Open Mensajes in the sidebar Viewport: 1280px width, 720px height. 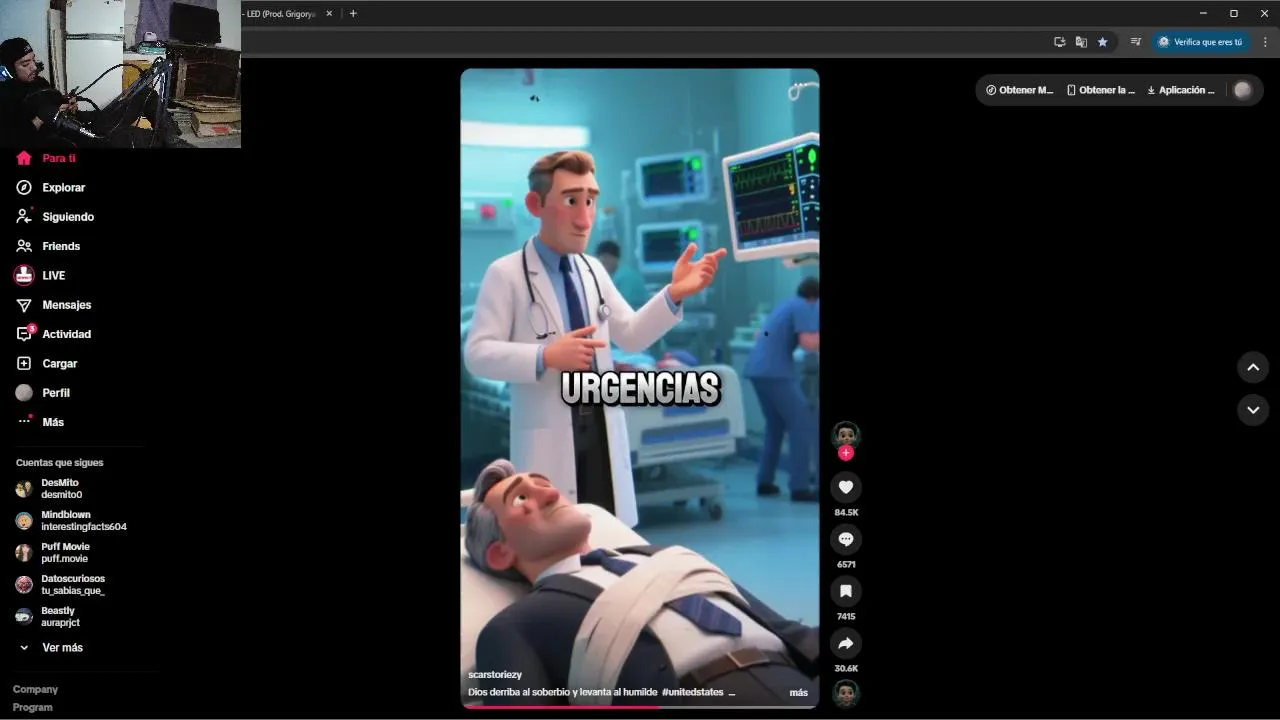(x=53, y=305)
